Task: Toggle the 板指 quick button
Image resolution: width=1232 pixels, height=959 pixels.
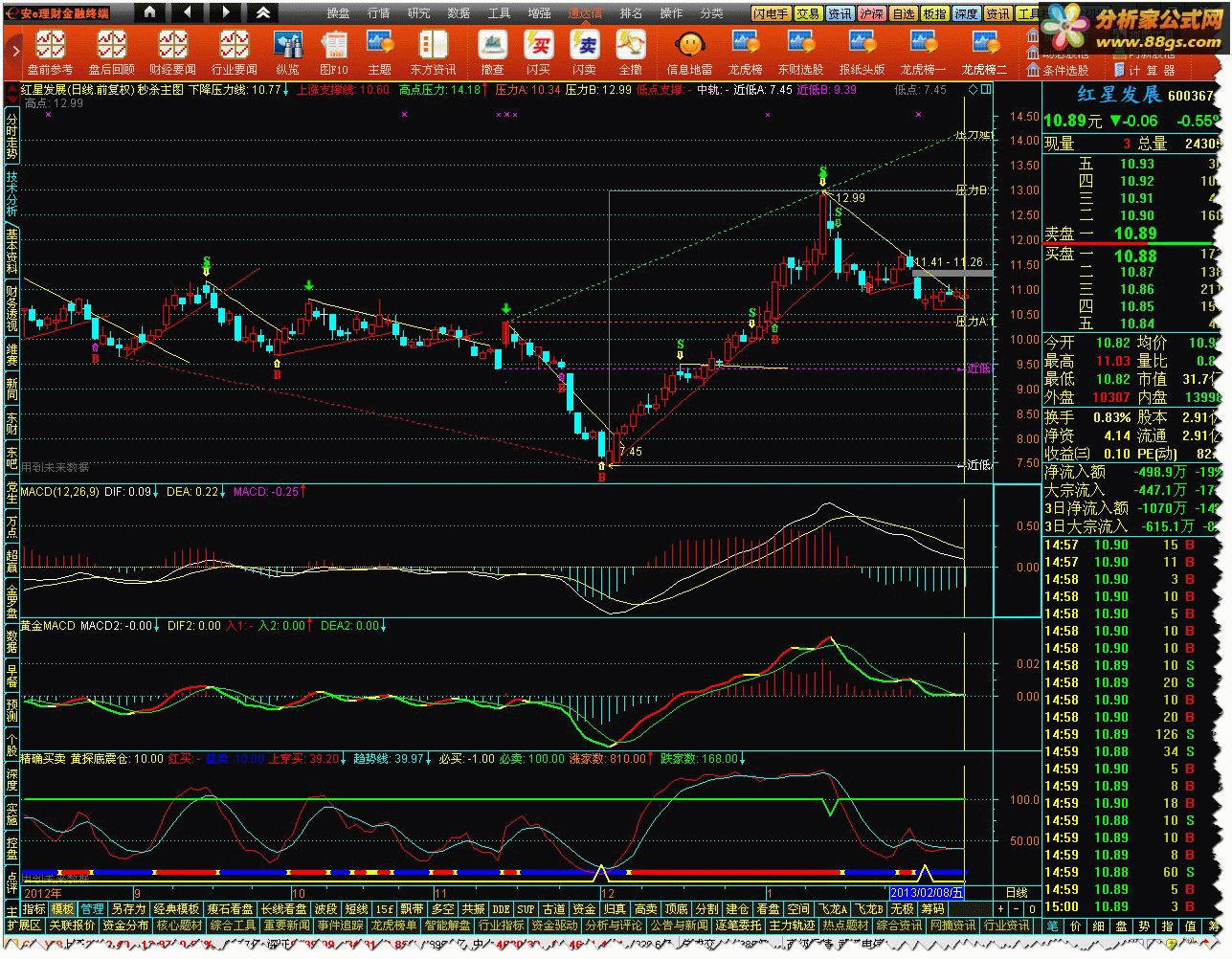Action: [934, 13]
